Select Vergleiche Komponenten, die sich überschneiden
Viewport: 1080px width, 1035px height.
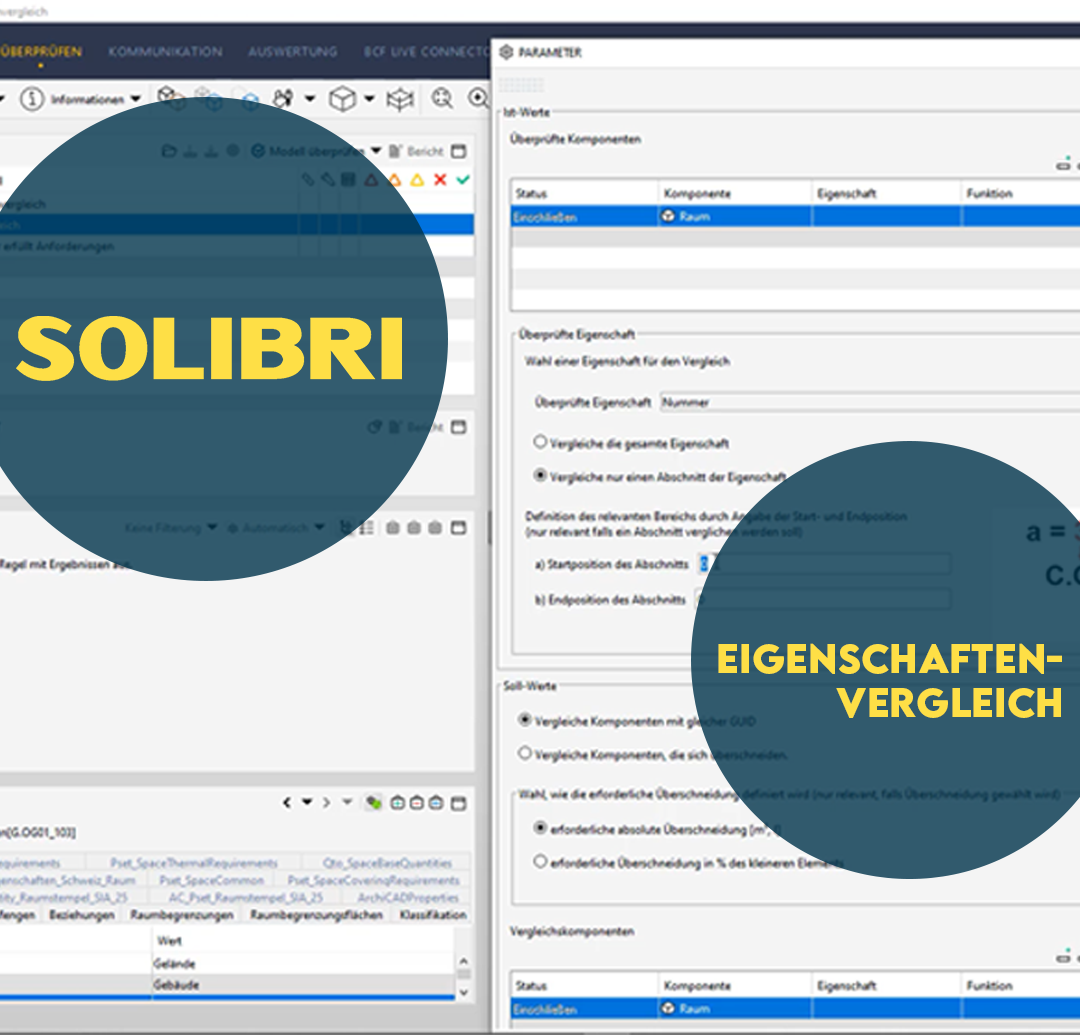point(525,753)
